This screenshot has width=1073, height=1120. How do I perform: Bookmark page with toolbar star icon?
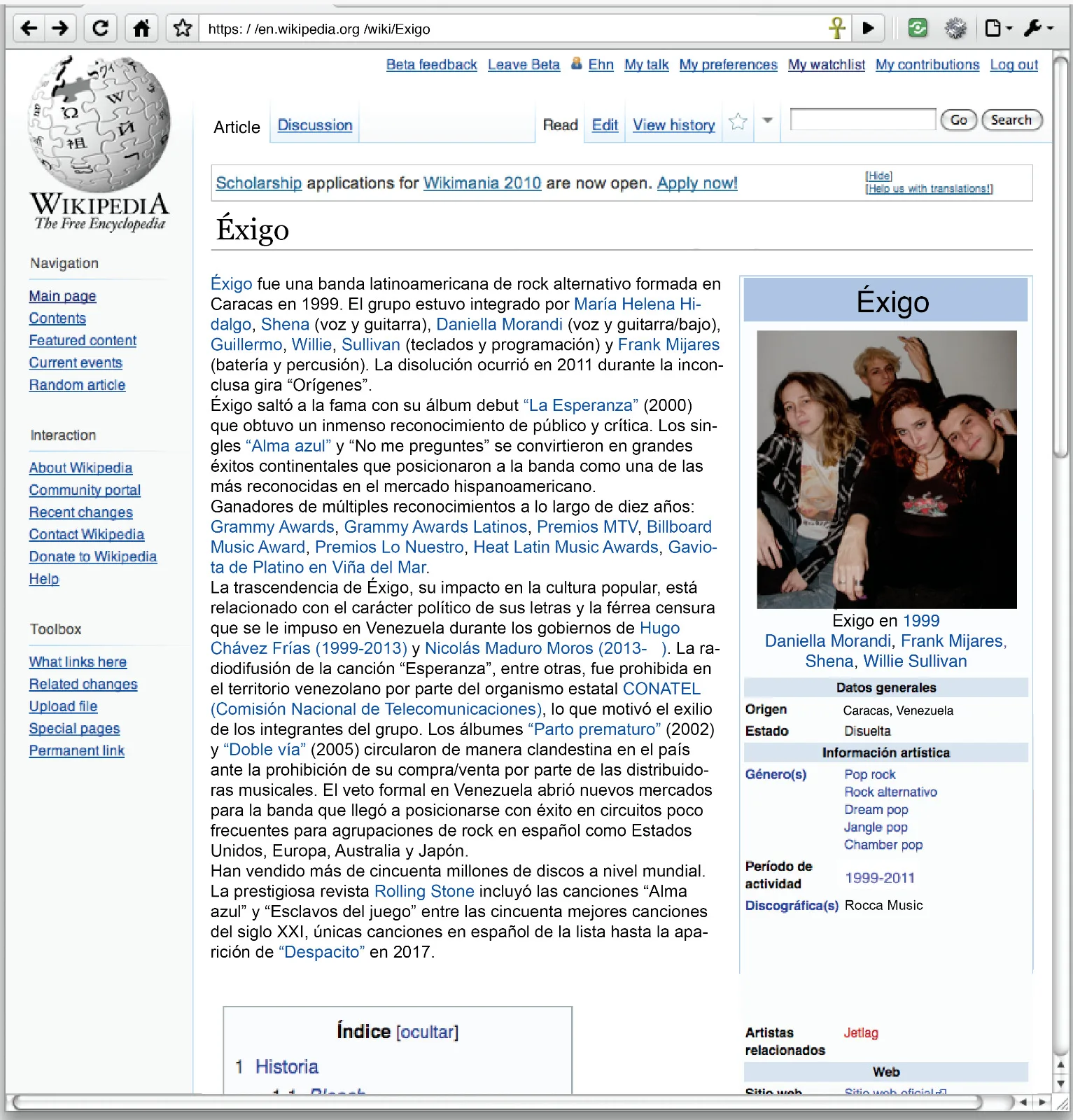183,29
